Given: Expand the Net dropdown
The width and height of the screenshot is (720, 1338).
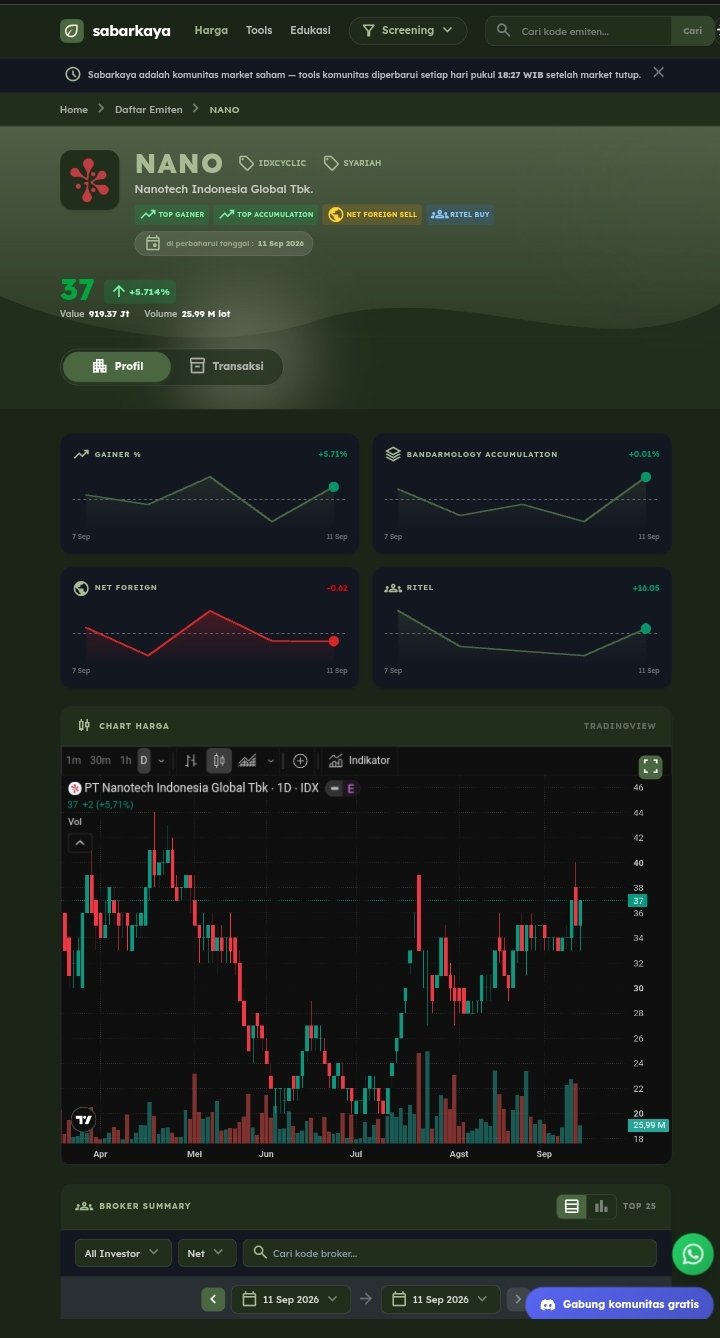Looking at the screenshot, I should 207,1253.
